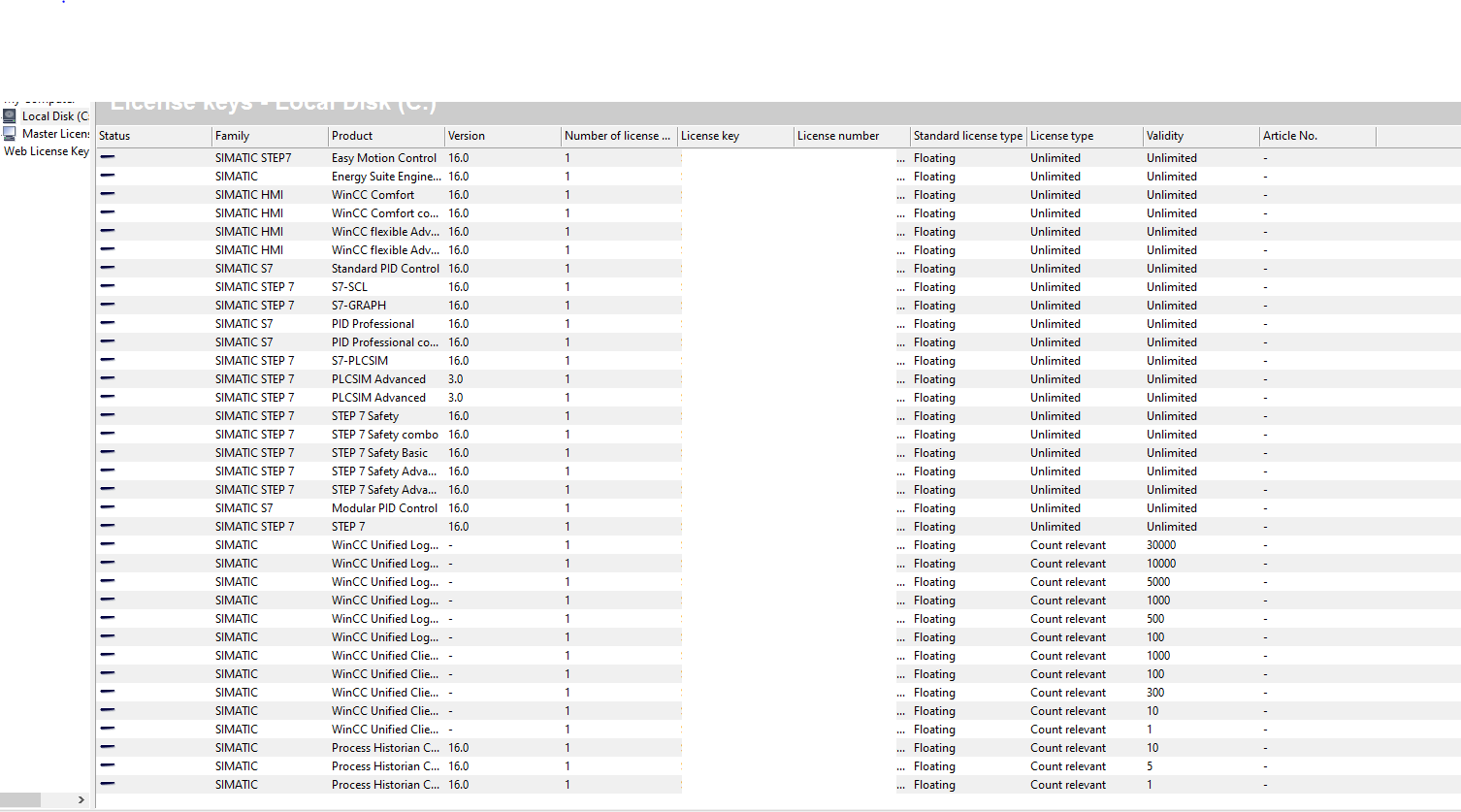This screenshot has width=1461, height=812.
Task: Sort by the License number column header
Action: point(852,136)
